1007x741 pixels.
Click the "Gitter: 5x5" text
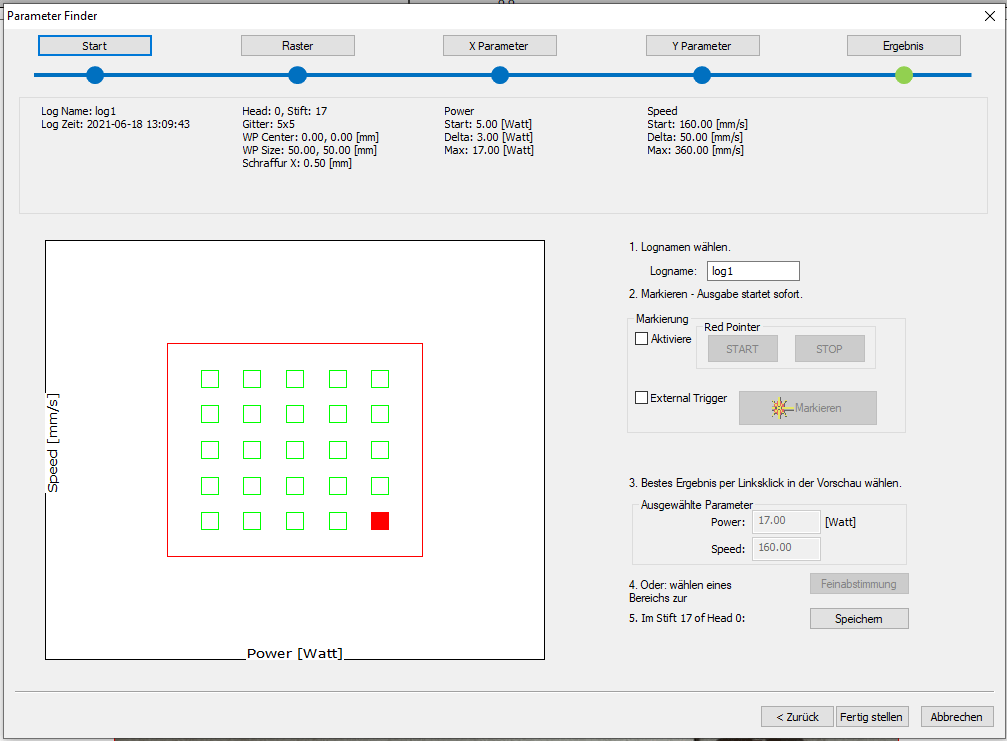[268, 124]
